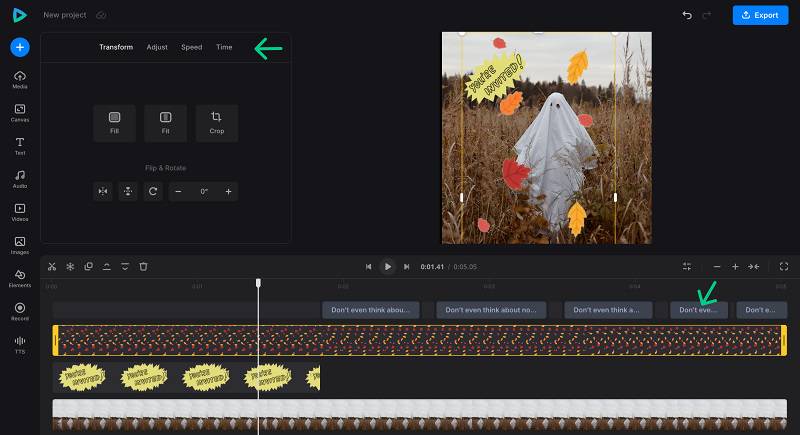Viewport: 800px width, 435px height.
Task: Open the Elements sidebar panel
Action: click(x=20, y=278)
